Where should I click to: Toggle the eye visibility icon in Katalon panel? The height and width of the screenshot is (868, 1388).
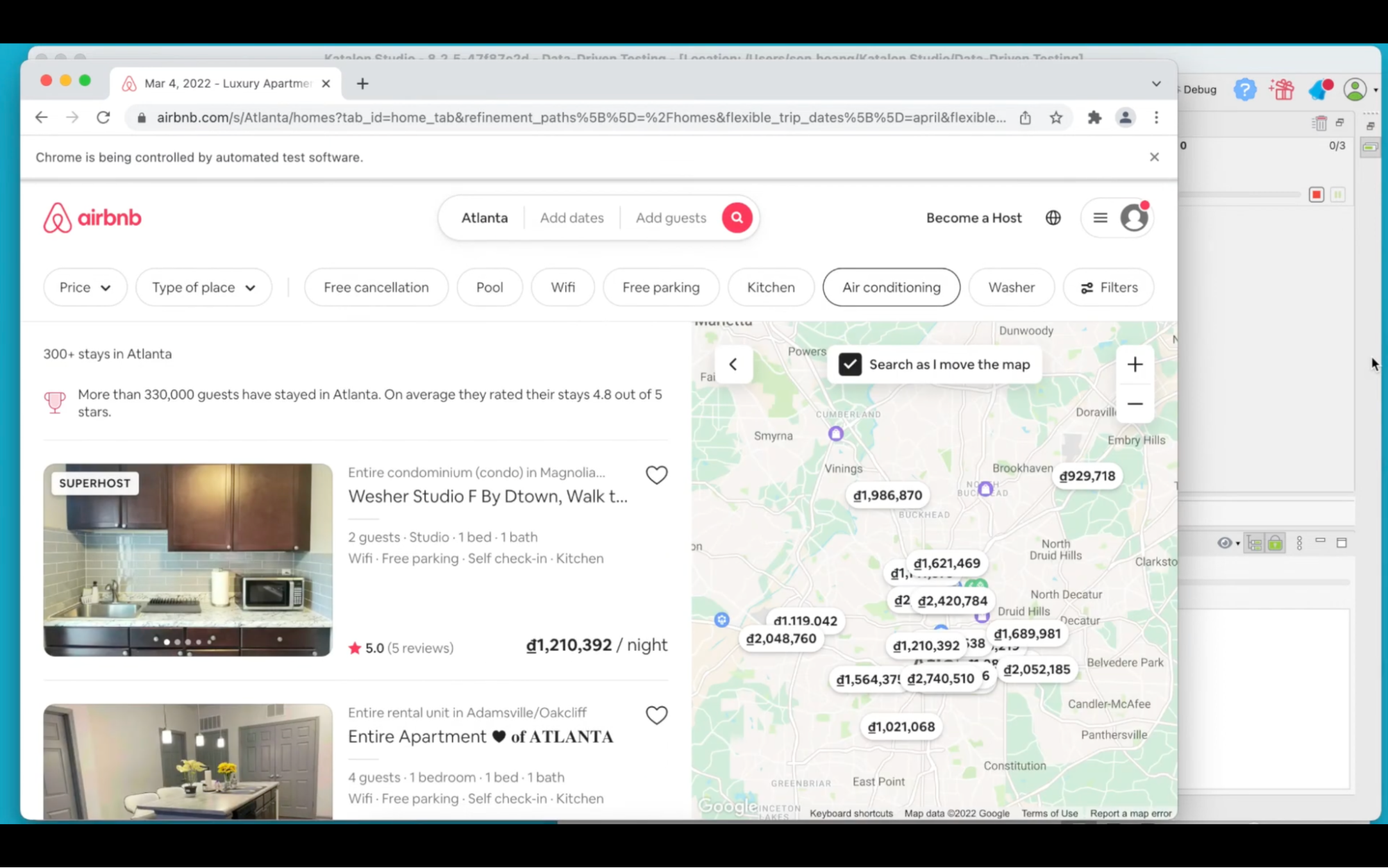point(1224,543)
